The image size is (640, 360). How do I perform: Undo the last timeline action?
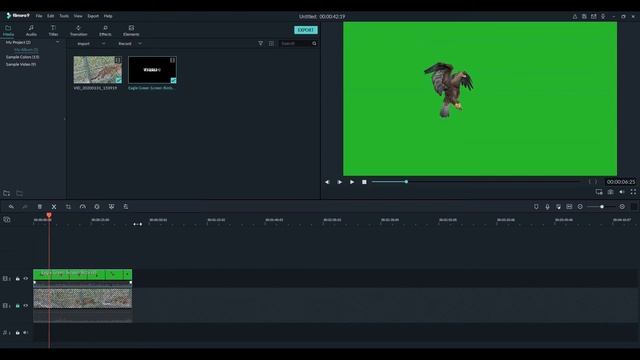click(11, 207)
